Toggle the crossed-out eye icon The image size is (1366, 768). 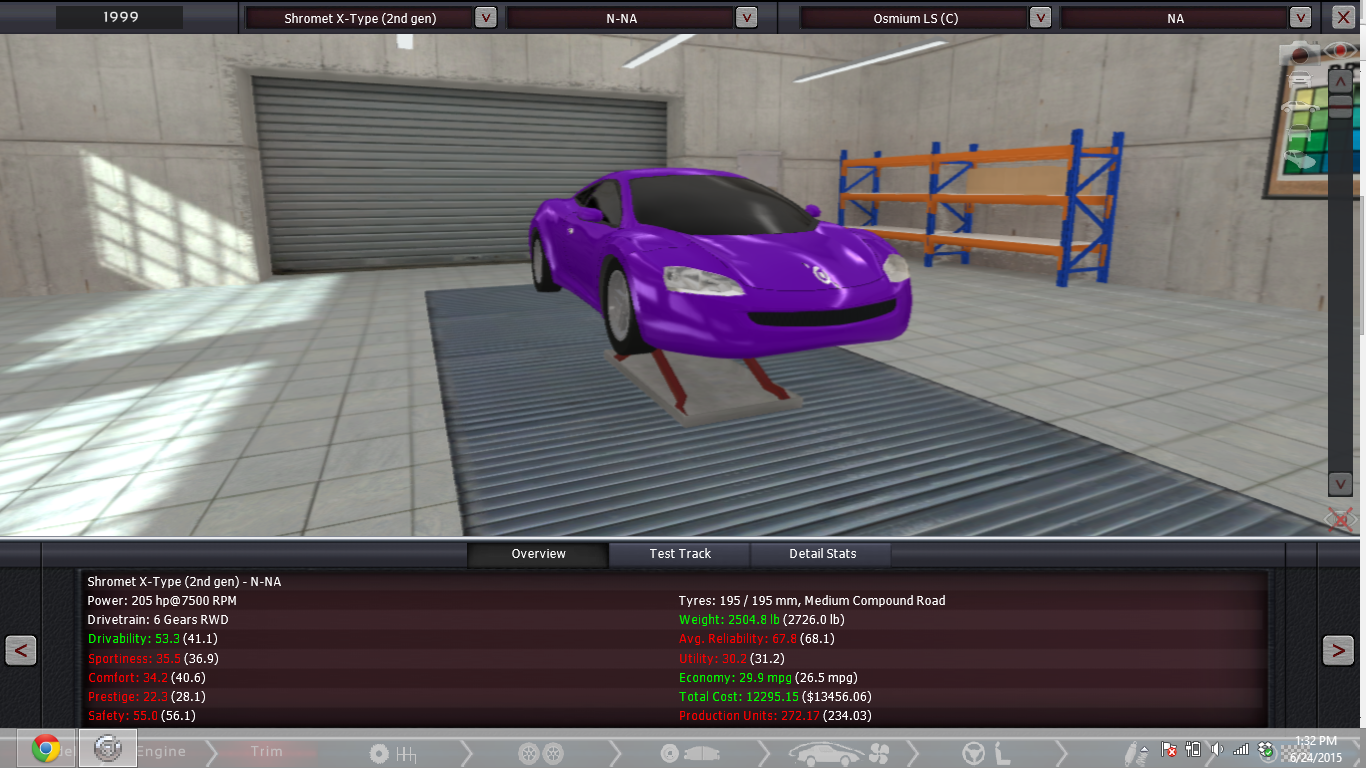[1340, 519]
